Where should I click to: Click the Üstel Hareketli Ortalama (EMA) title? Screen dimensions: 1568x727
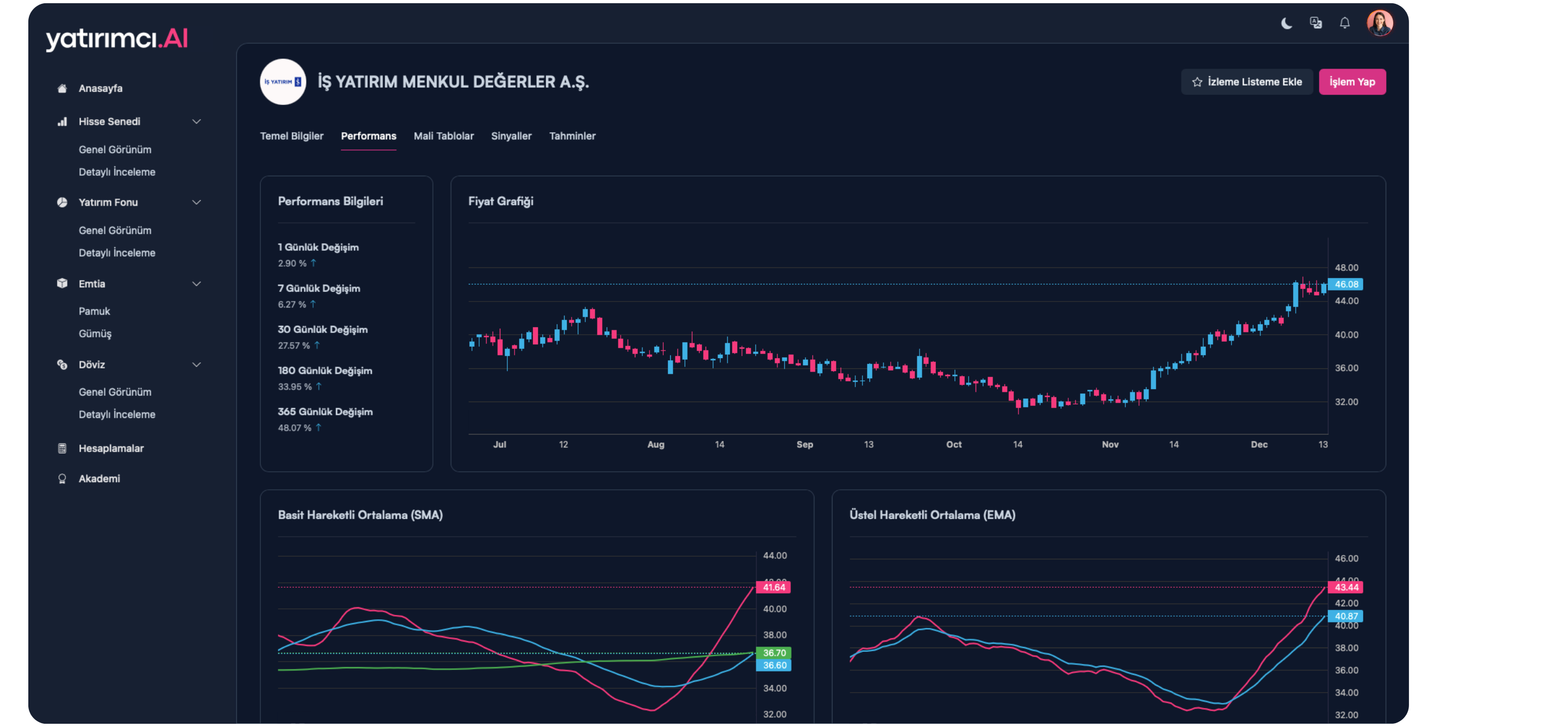pos(933,515)
